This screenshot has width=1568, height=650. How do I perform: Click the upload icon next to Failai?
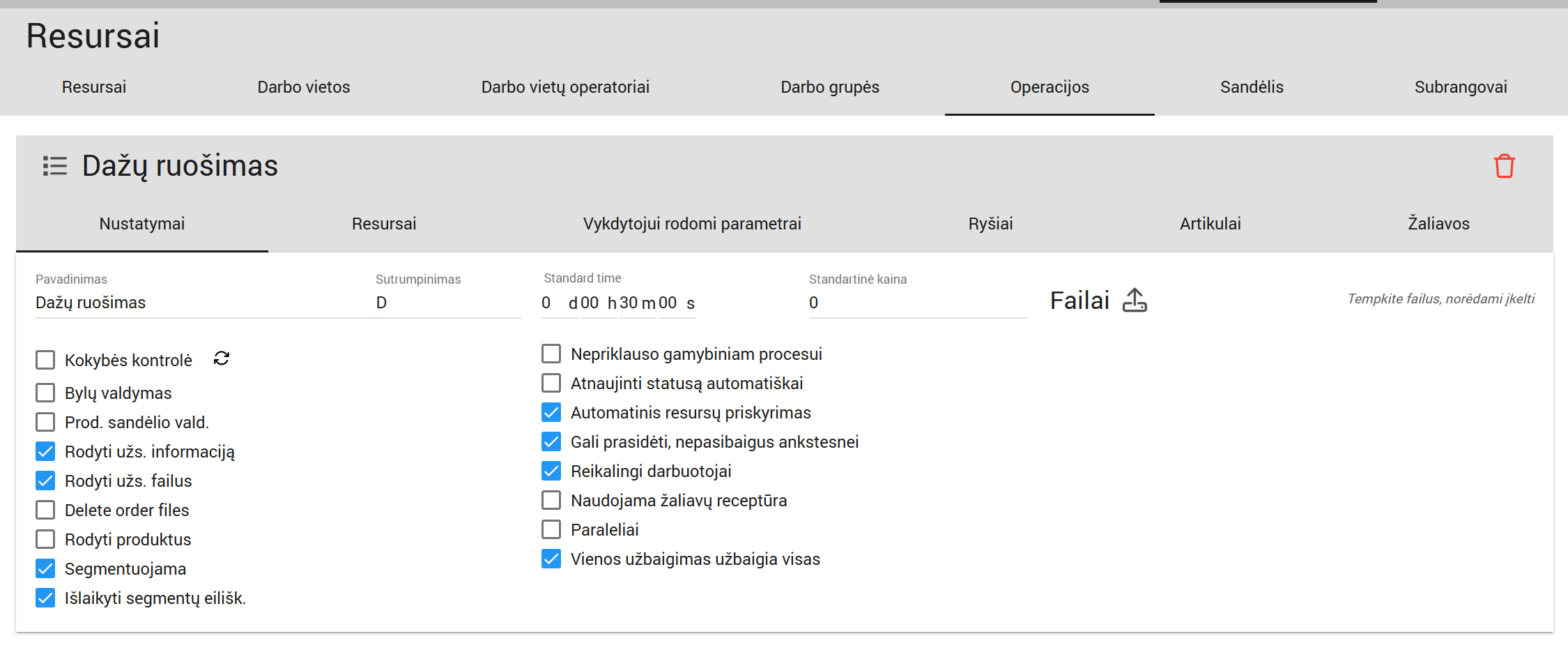click(1134, 301)
